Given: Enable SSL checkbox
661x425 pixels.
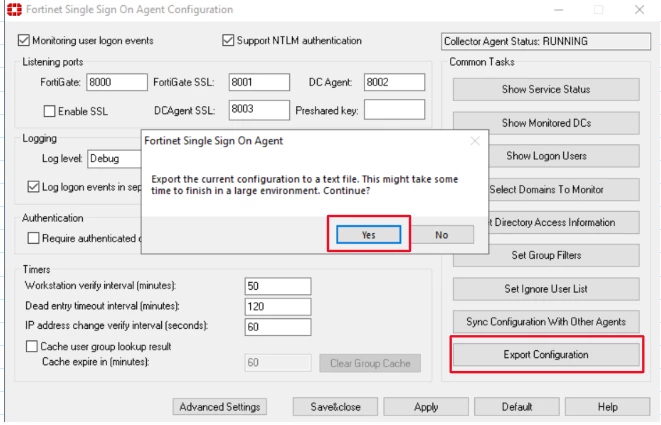Looking at the screenshot, I should [49, 111].
